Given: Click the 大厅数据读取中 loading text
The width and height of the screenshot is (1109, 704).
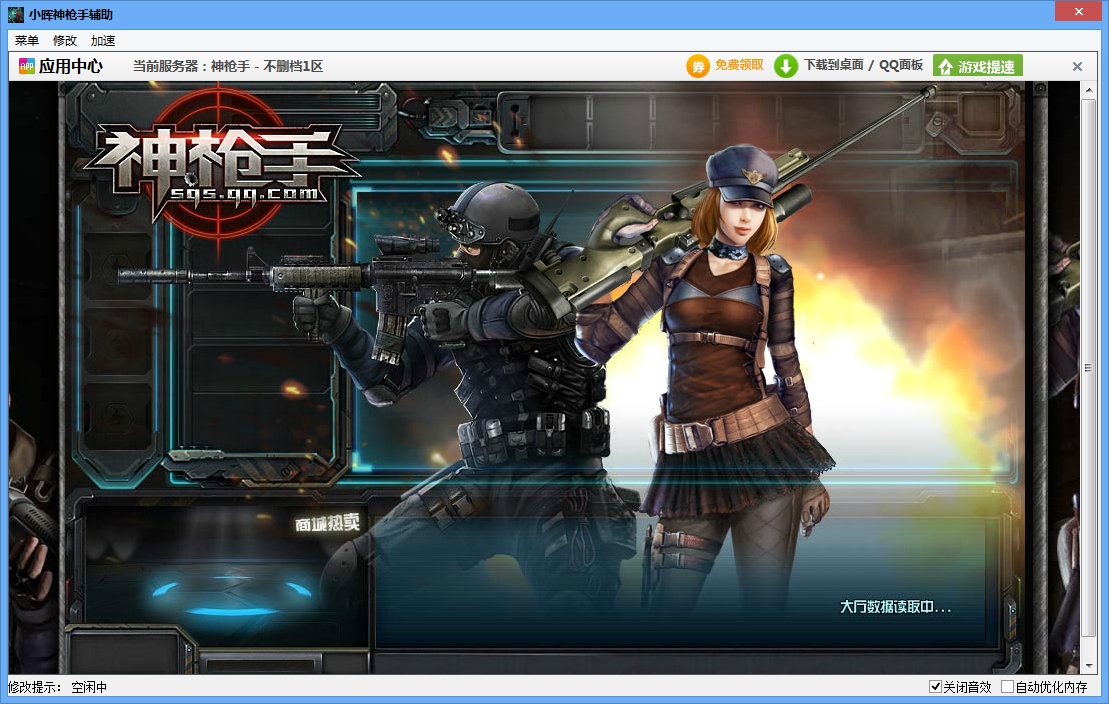Looking at the screenshot, I should (895, 606).
